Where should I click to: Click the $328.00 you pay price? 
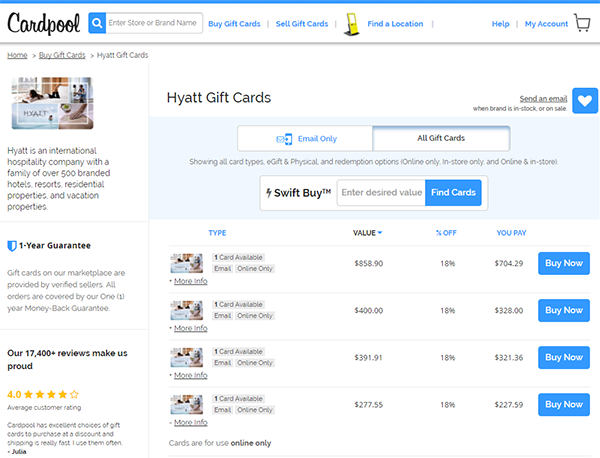tap(509, 310)
